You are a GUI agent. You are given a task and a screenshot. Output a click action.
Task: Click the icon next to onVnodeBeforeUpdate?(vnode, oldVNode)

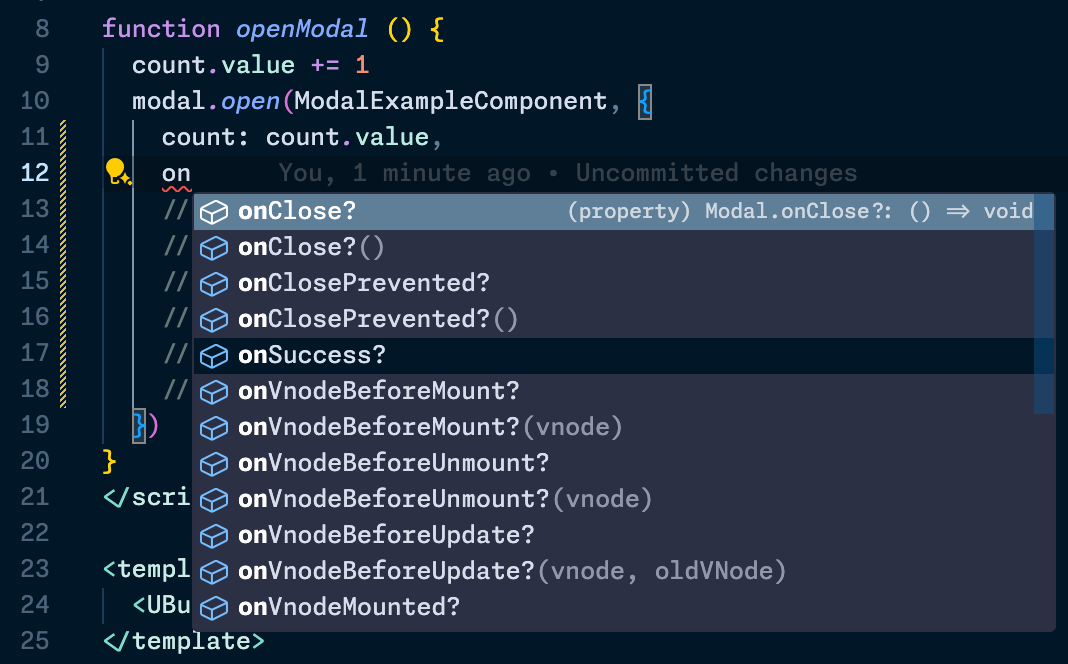[x=214, y=571]
